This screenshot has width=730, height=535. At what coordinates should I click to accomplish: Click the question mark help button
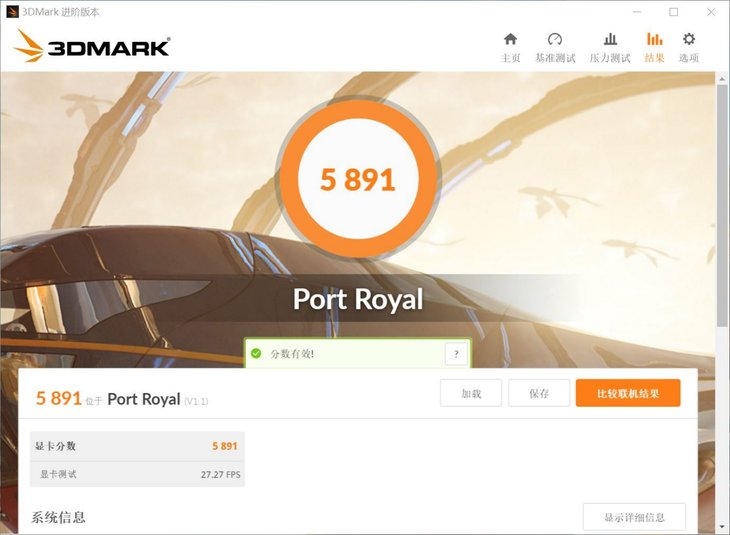(456, 354)
